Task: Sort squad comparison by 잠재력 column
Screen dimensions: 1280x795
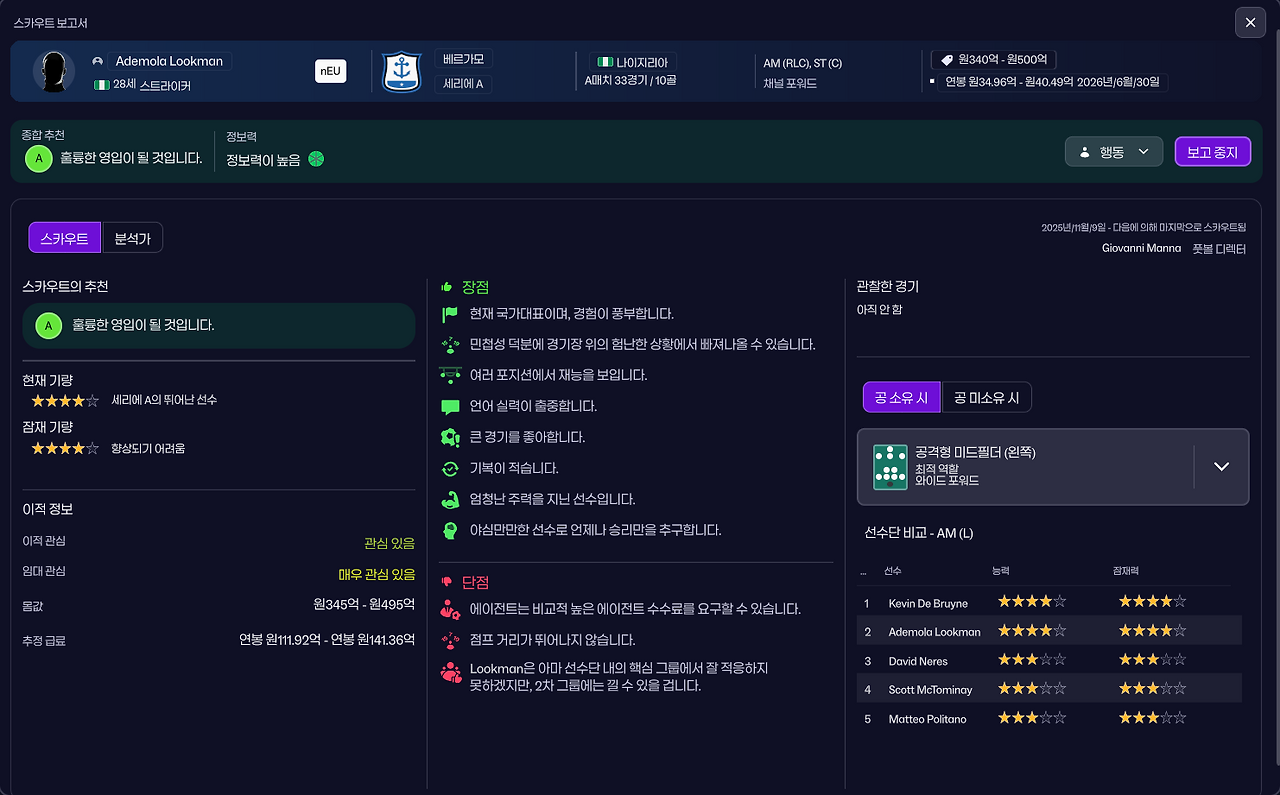Action: pos(1125,571)
